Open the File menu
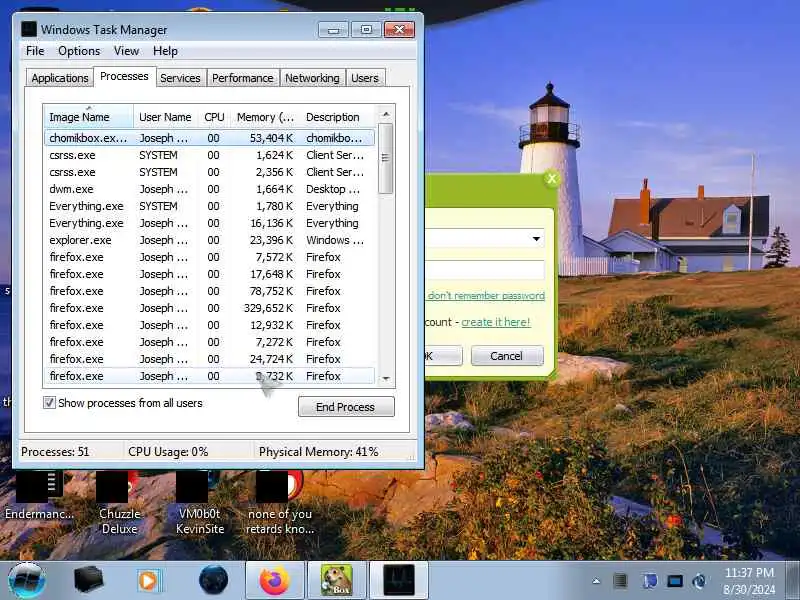The image size is (800, 600). point(35,51)
